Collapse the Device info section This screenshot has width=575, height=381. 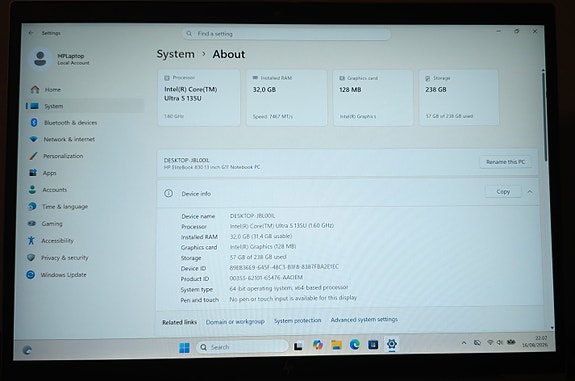[530, 191]
